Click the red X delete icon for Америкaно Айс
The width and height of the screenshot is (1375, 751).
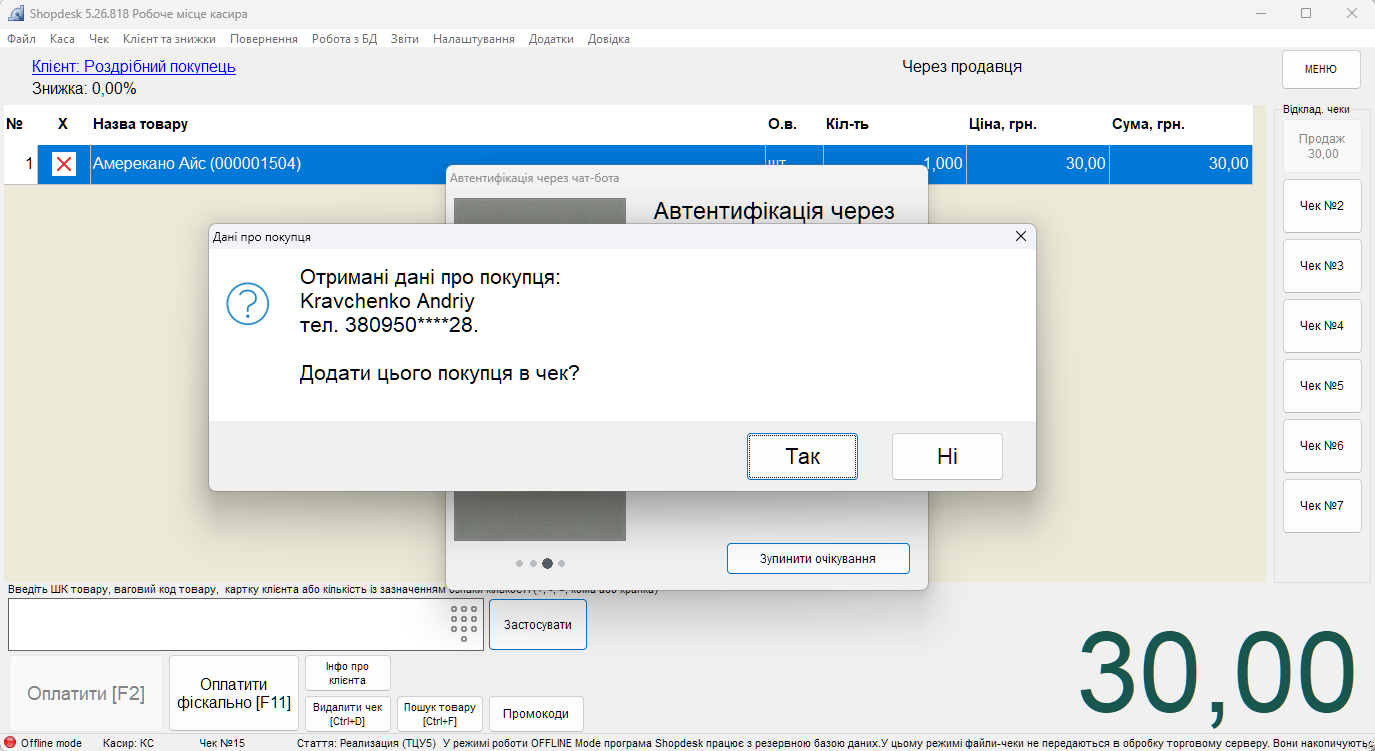pos(64,164)
